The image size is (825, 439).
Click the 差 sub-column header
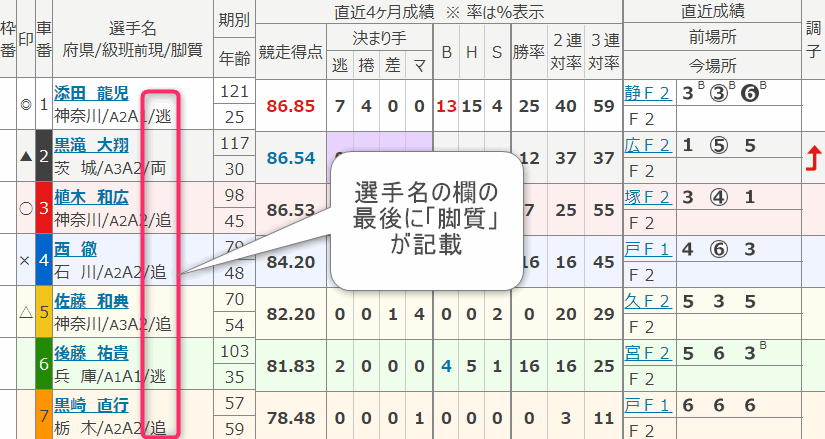click(x=393, y=65)
